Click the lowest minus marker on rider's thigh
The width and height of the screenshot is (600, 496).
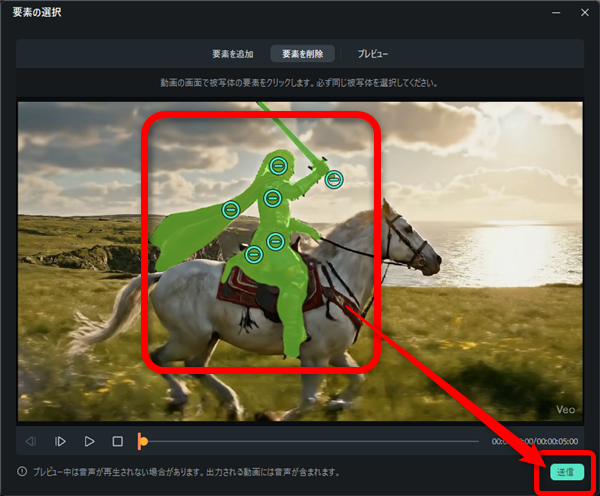(255, 255)
